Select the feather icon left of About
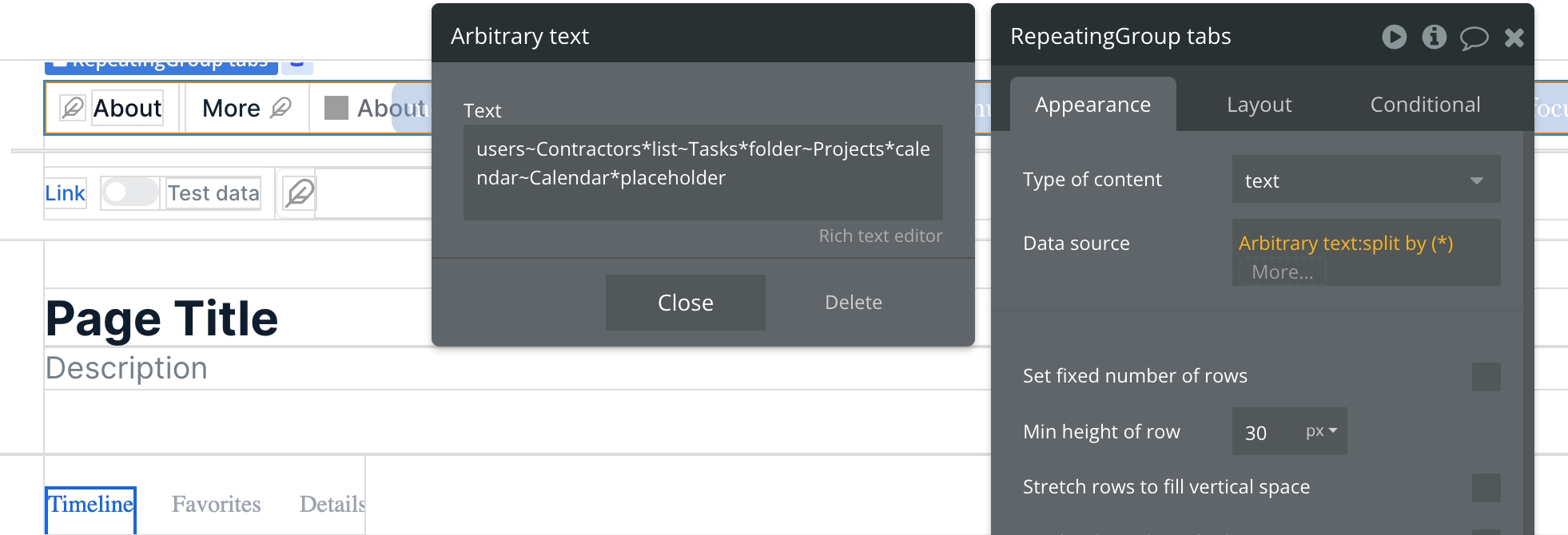 point(73,108)
